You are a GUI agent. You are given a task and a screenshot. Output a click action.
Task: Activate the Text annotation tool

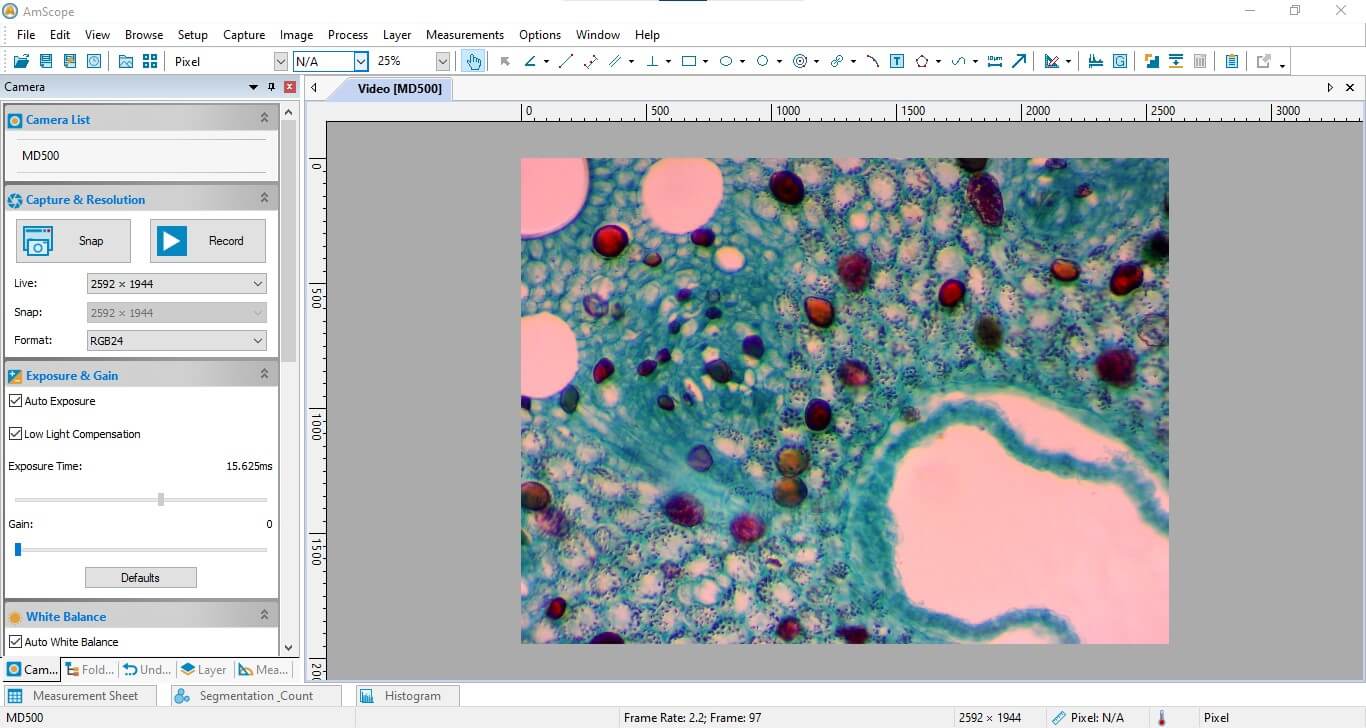click(x=897, y=61)
